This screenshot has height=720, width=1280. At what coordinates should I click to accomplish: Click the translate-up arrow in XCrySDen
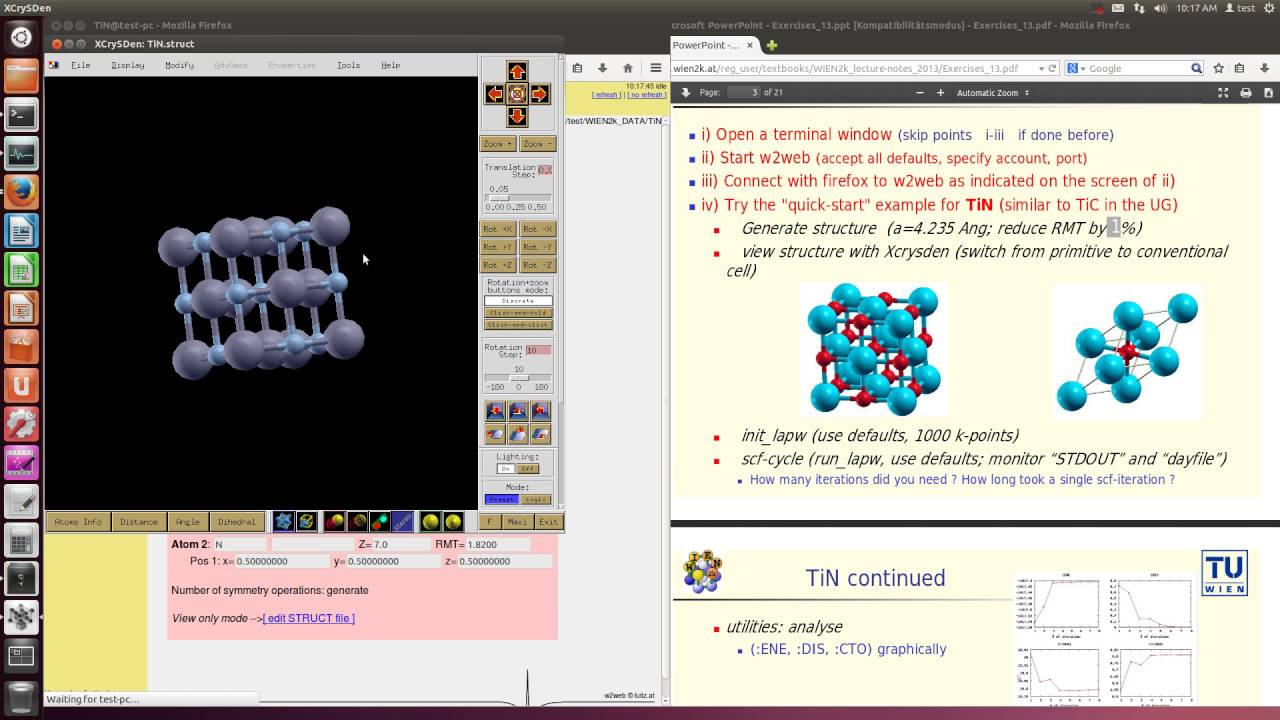tap(517, 71)
